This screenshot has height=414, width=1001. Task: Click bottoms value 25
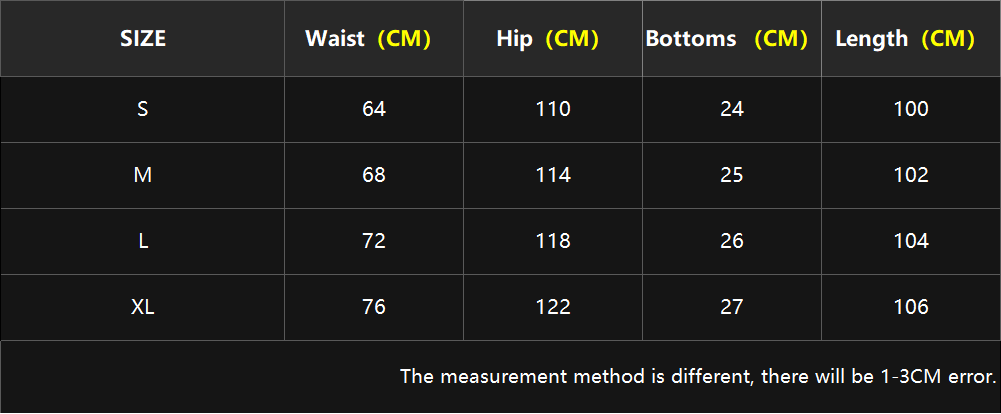(732, 175)
